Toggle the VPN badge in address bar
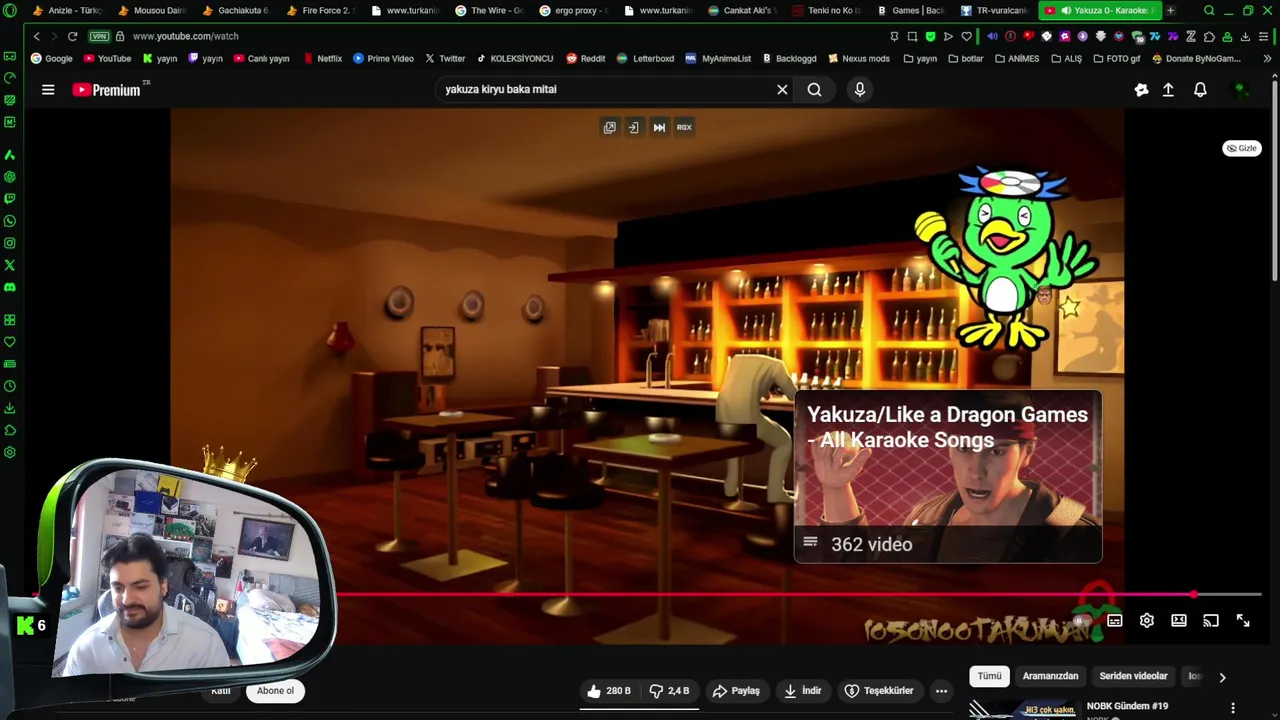1280x720 pixels. click(99, 36)
